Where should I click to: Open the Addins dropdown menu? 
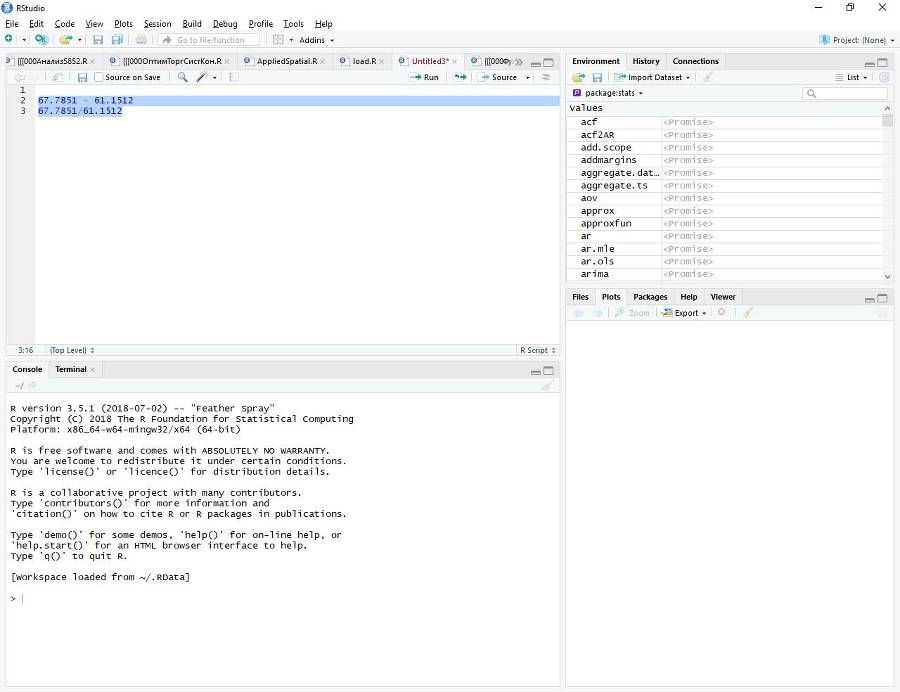tap(316, 40)
